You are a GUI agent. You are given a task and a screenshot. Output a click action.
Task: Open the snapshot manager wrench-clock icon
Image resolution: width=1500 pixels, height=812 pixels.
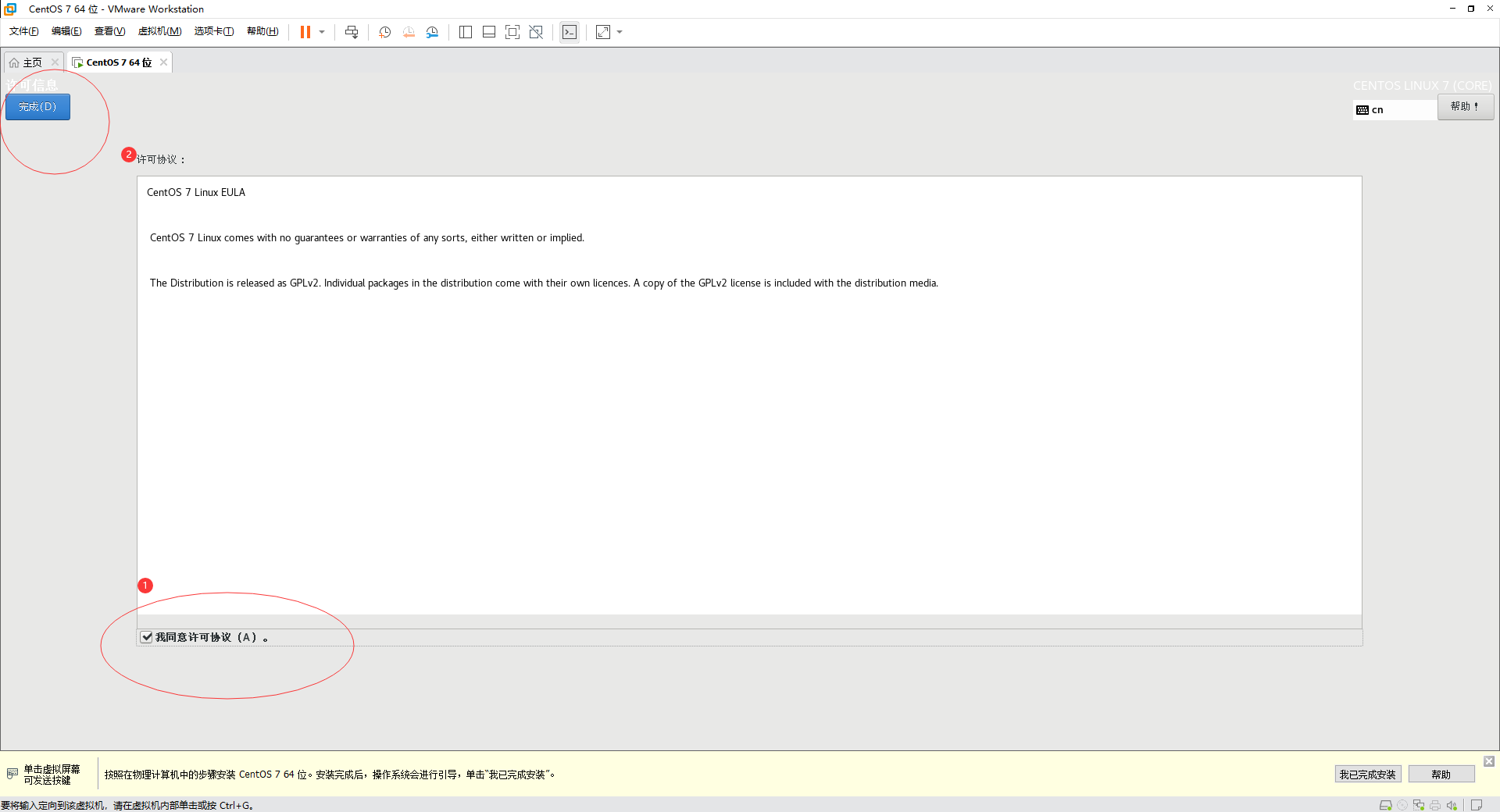(x=432, y=32)
